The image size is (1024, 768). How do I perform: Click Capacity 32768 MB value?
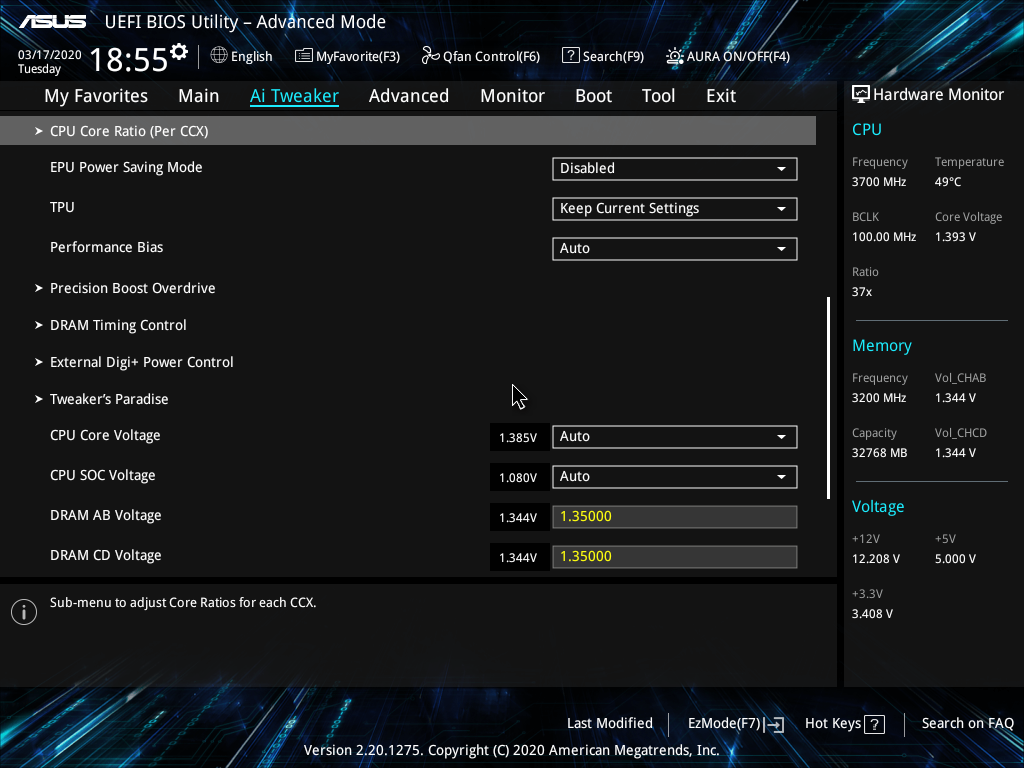click(x=880, y=453)
